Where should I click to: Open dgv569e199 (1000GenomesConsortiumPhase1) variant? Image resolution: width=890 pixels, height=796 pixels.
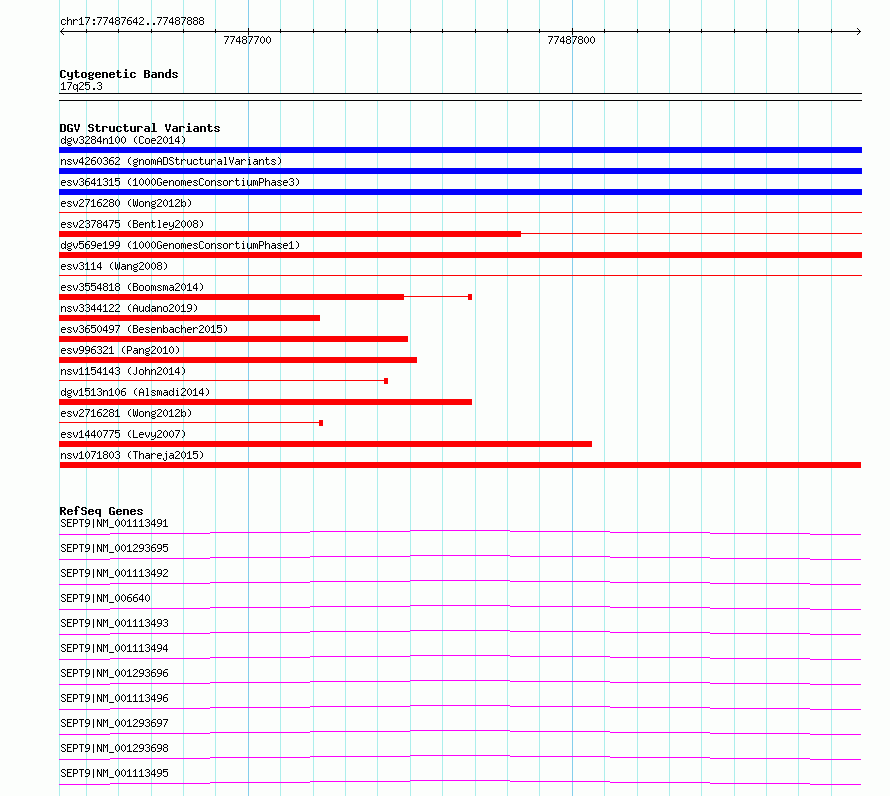coord(180,245)
